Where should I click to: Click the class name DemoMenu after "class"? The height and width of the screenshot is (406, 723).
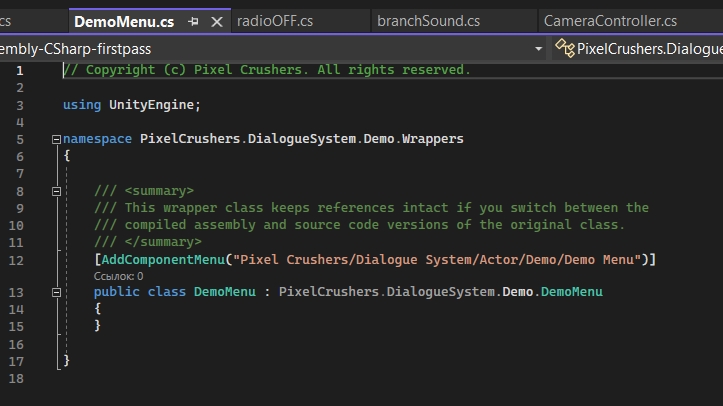tap(225, 292)
